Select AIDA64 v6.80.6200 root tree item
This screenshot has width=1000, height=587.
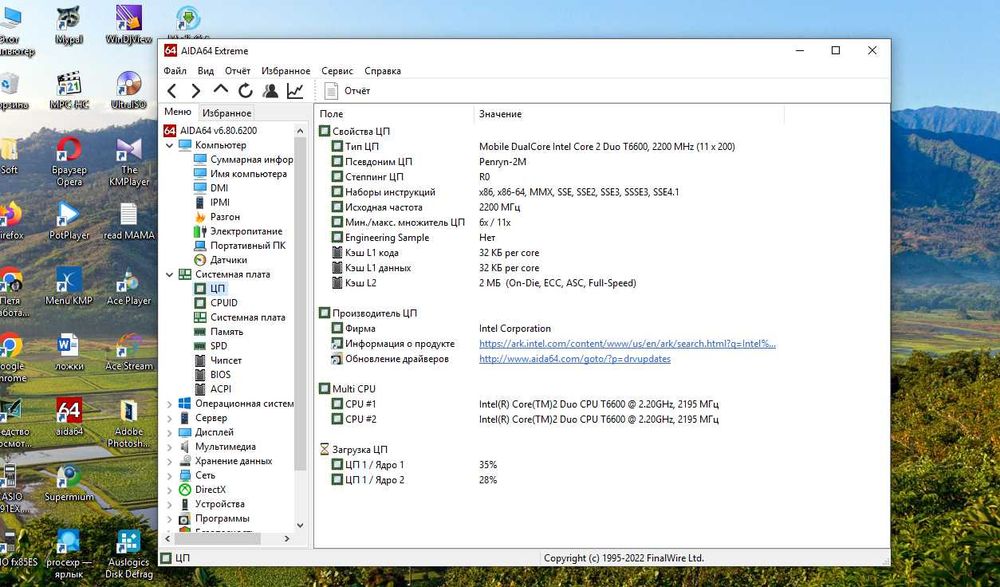(x=210, y=130)
